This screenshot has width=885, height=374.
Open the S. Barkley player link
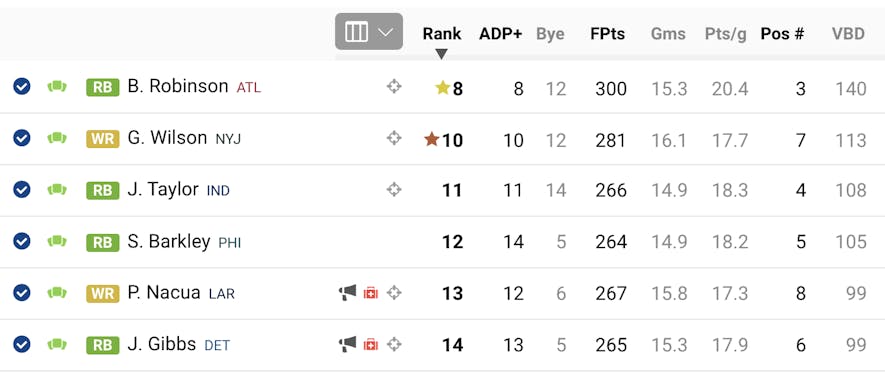169,241
